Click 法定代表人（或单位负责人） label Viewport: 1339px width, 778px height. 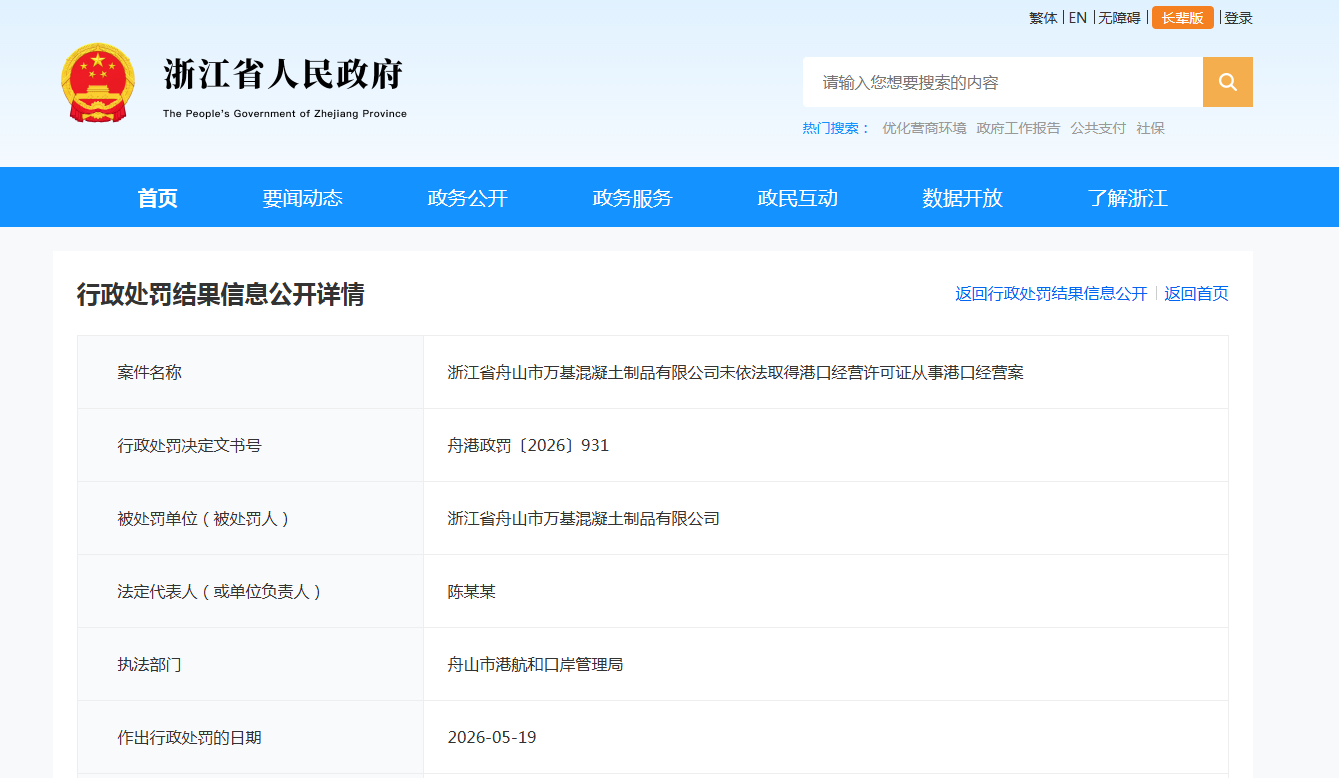219,592
